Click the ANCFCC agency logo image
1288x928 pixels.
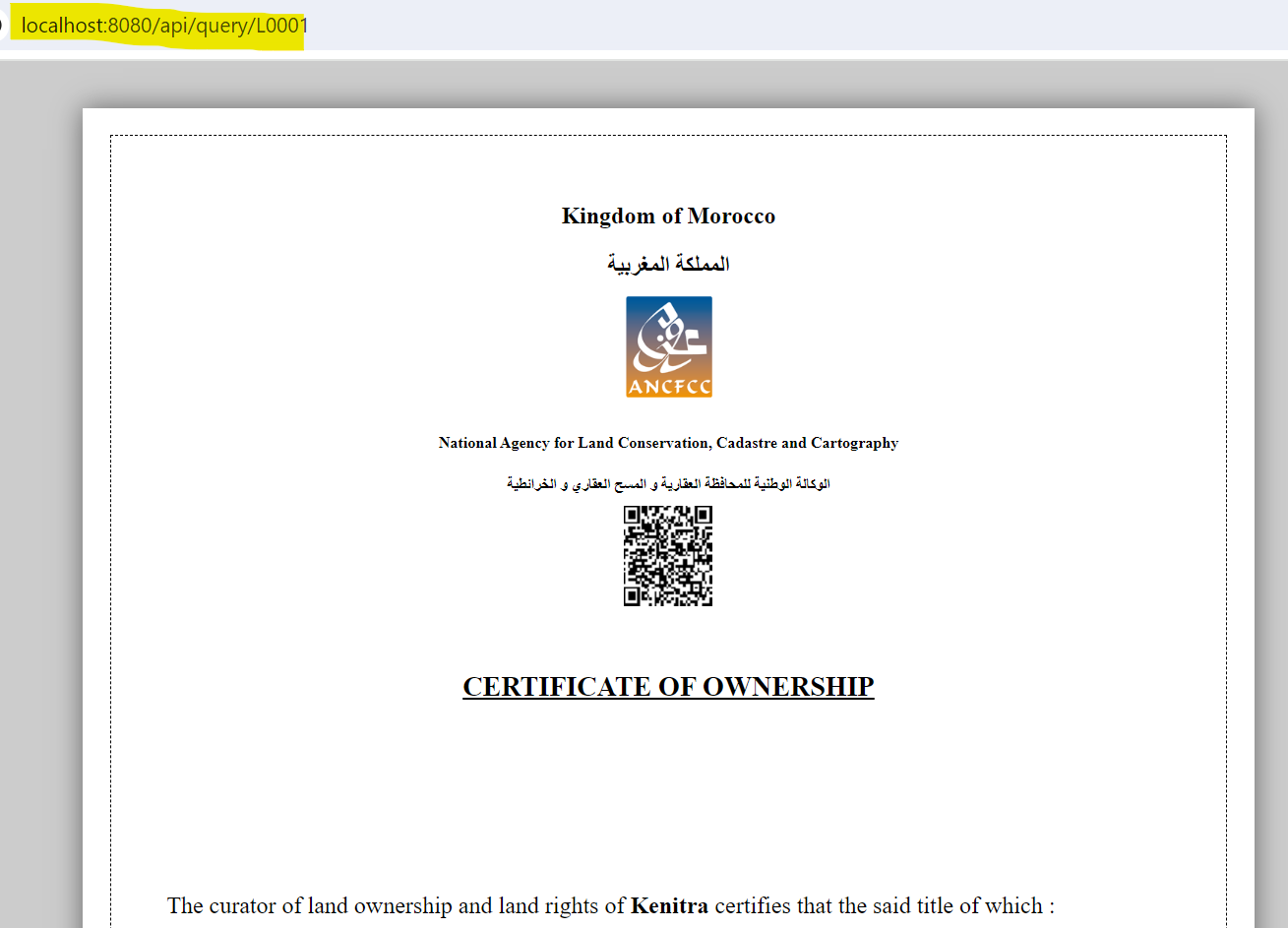(x=669, y=346)
